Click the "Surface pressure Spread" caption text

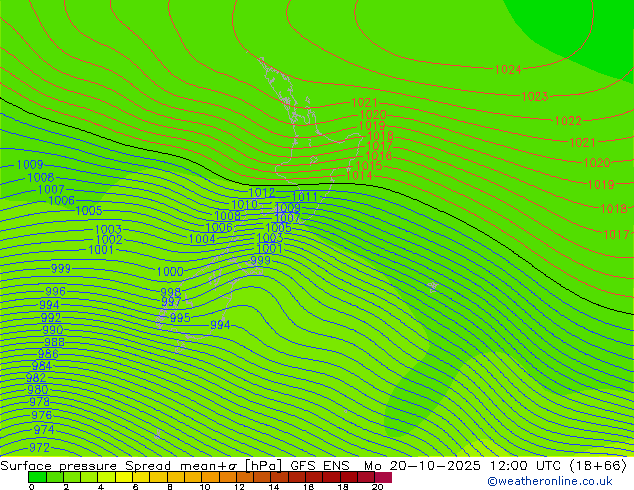[86, 466]
